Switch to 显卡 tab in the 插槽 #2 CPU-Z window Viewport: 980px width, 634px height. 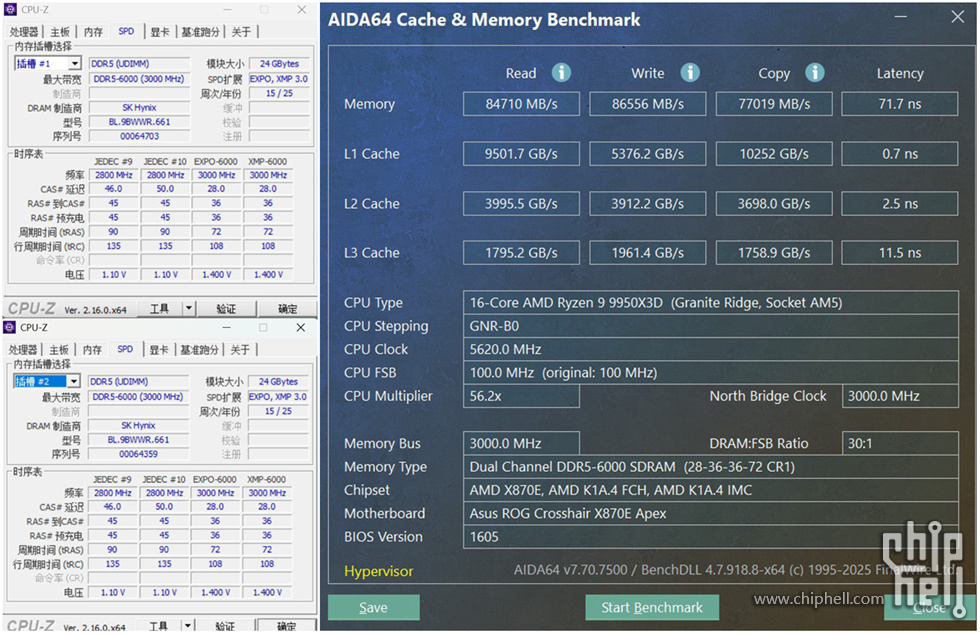click(x=159, y=350)
